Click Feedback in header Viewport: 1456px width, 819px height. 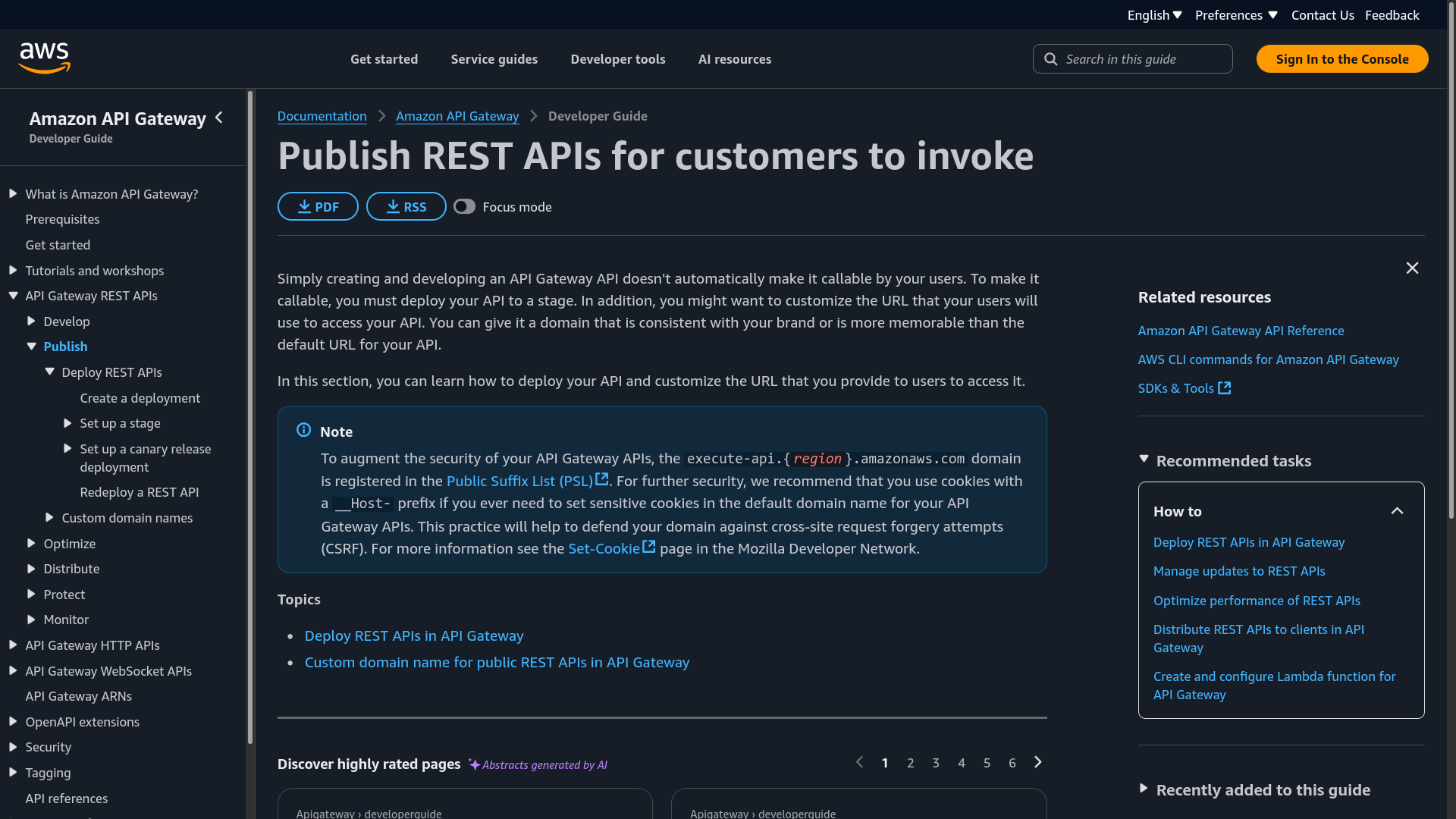pyautogui.click(x=1392, y=15)
